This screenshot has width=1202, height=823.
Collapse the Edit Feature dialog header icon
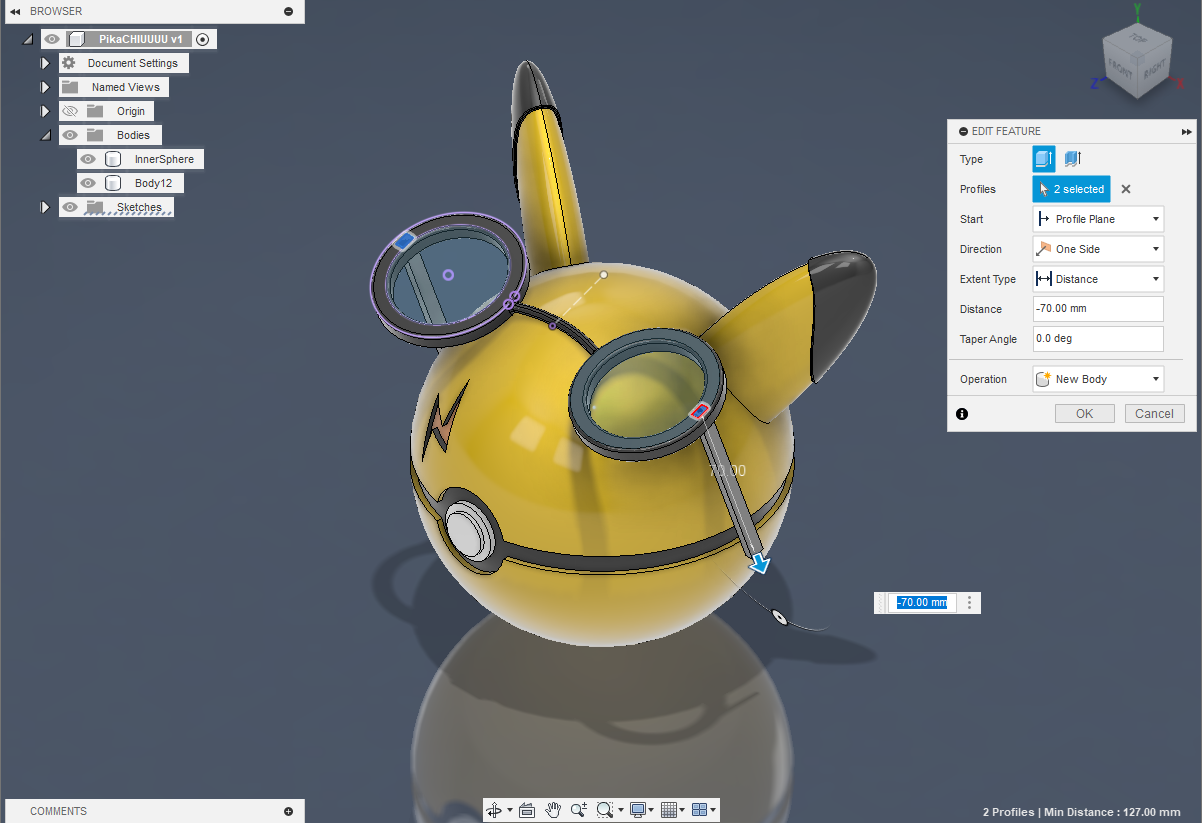[x=963, y=131]
